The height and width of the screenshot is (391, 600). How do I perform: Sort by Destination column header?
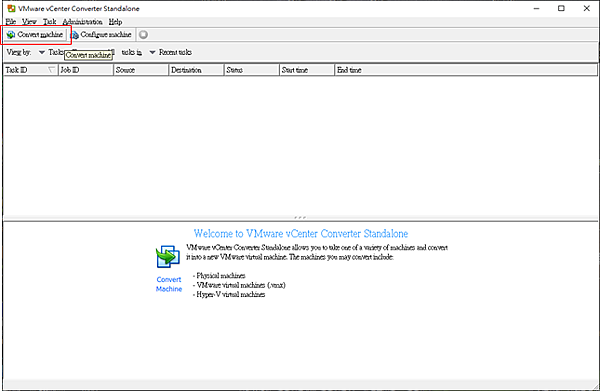(x=196, y=70)
